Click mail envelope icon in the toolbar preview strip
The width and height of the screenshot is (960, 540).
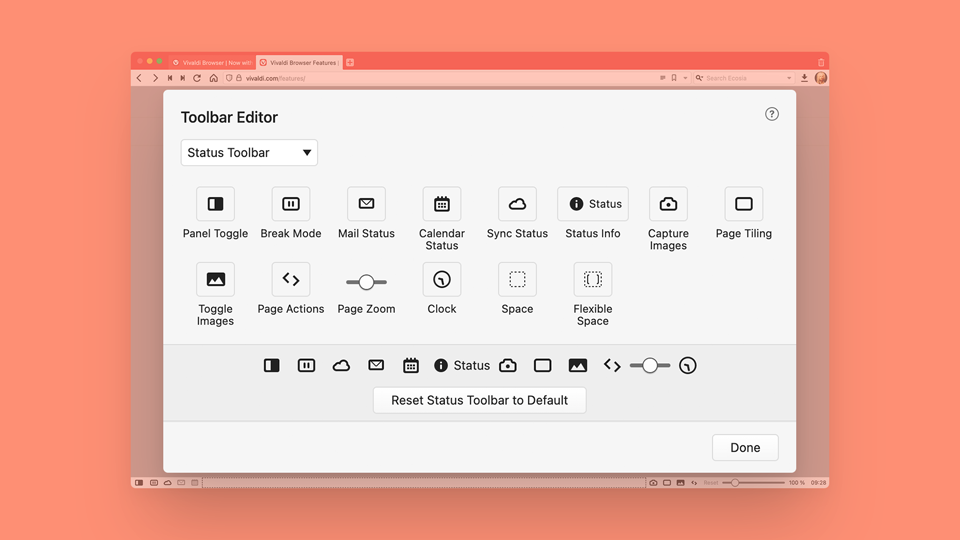(376, 365)
